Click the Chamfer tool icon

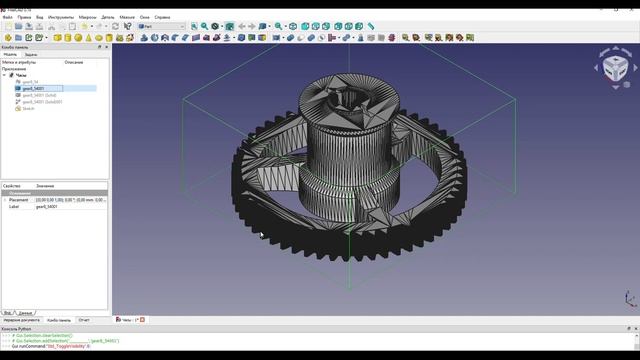[185, 38]
